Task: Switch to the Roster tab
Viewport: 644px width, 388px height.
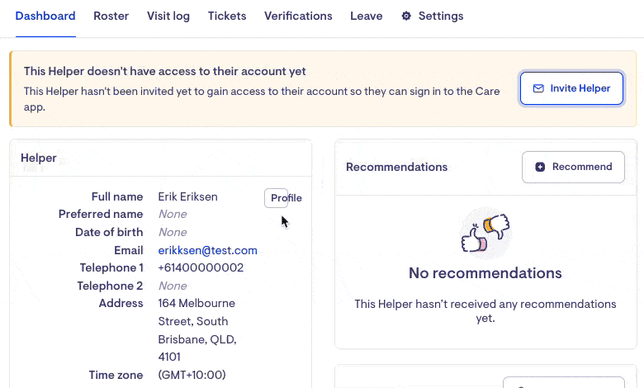Action: tap(111, 16)
